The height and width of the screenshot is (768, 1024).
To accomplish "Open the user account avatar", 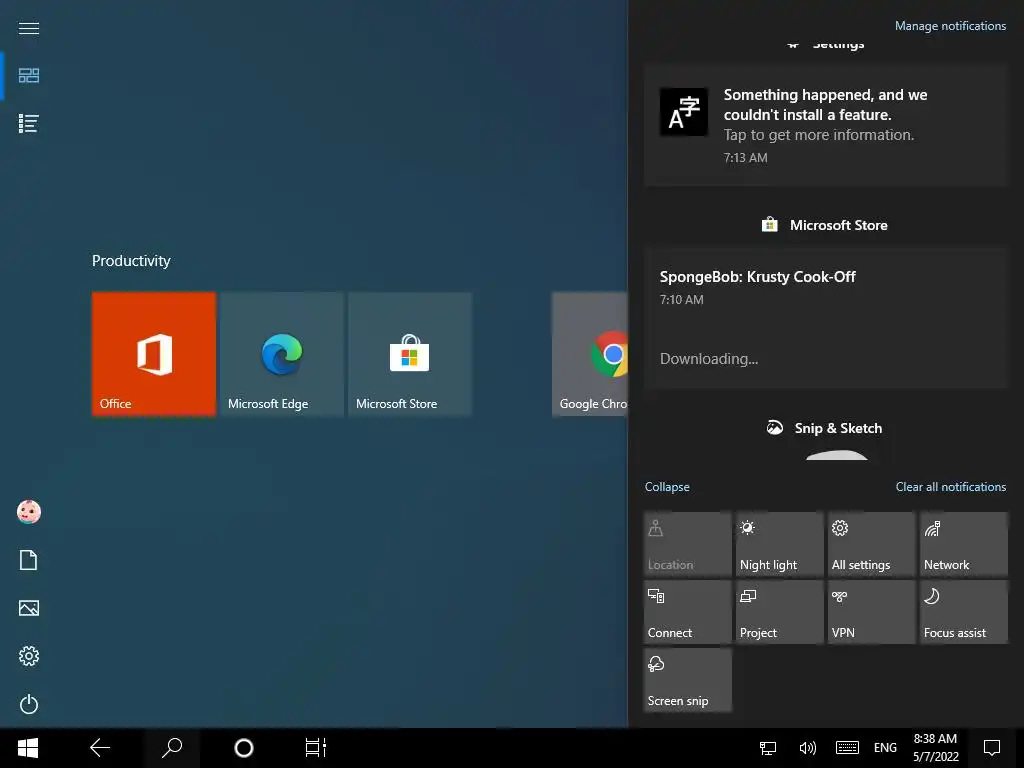I will (29, 512).
